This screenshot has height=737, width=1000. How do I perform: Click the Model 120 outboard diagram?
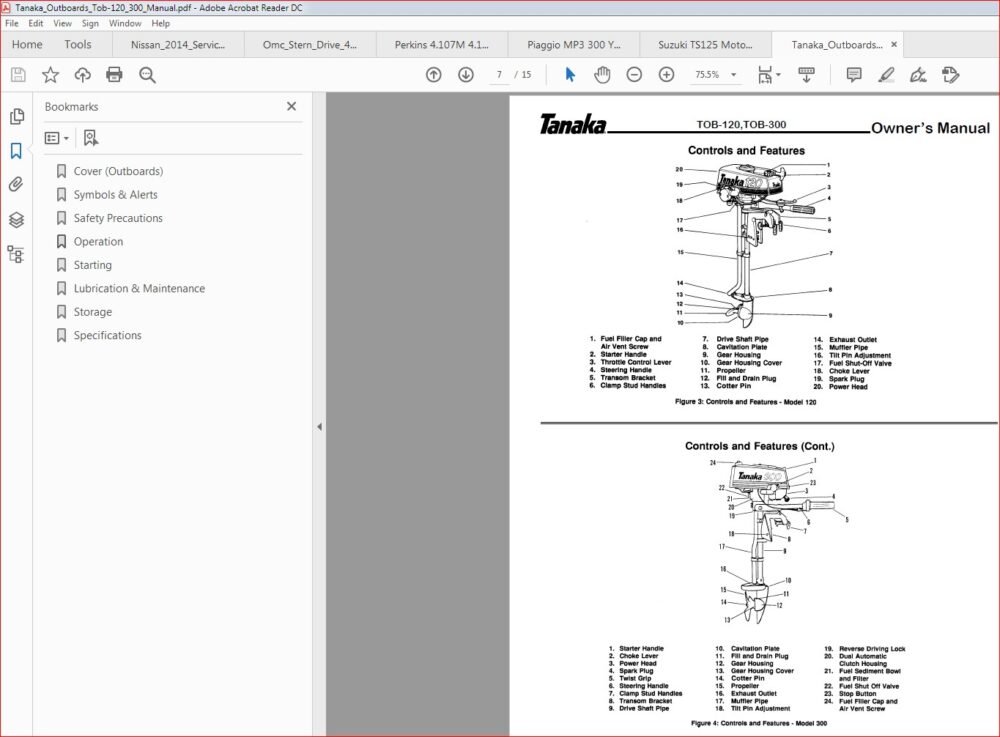pos(754,245)
